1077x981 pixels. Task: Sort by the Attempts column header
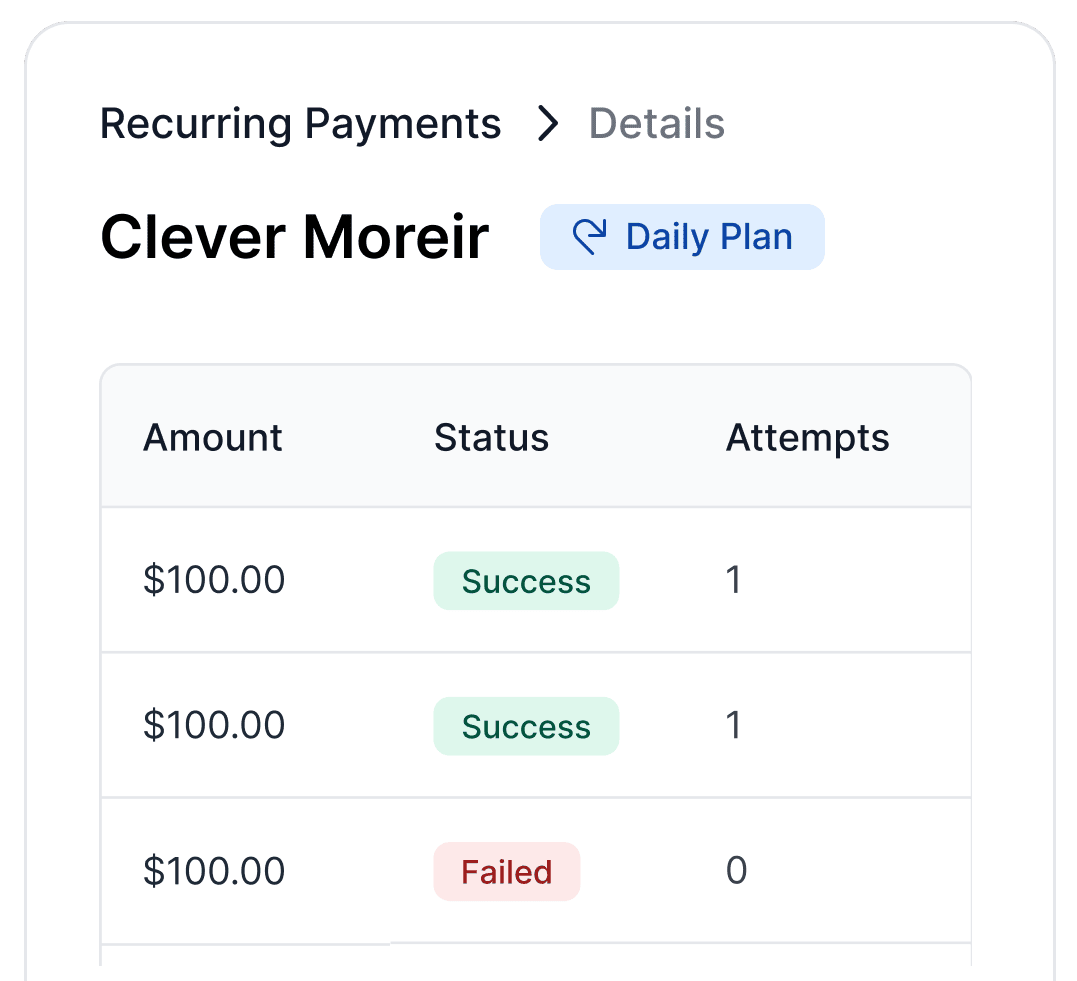tap(808, 437)
